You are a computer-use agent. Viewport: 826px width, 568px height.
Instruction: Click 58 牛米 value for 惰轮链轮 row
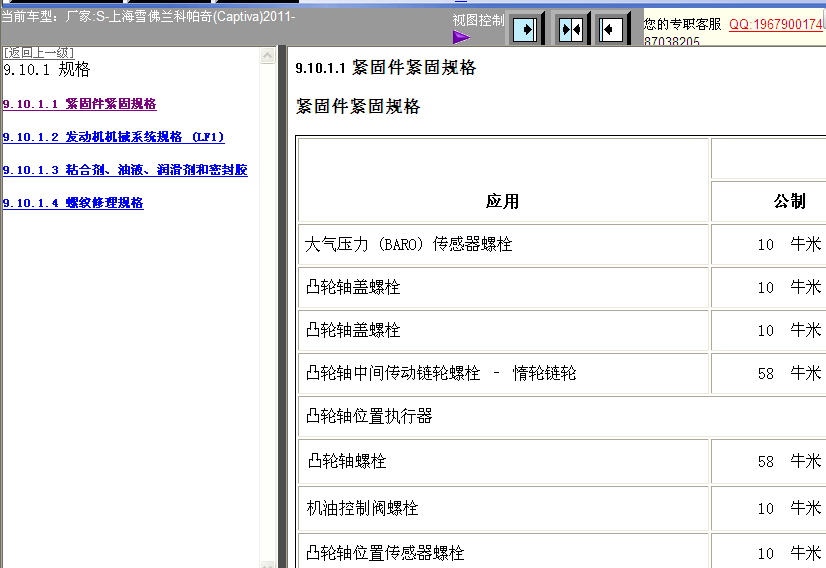[x=789, y=373]
